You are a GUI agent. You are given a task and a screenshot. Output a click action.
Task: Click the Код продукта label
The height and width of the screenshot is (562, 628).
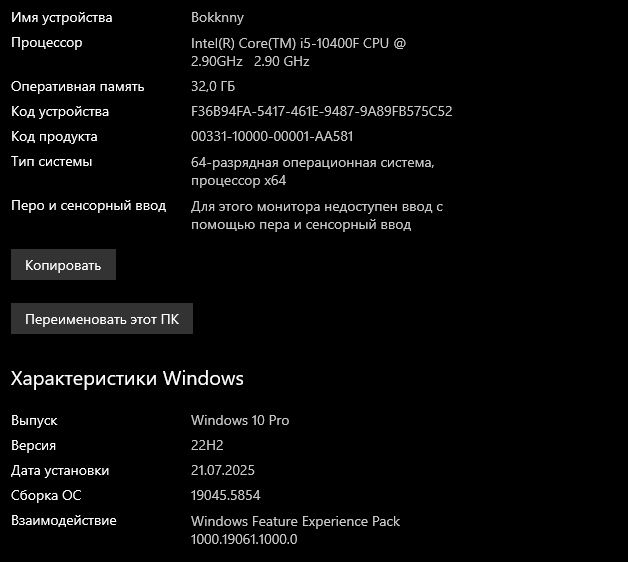54,137
